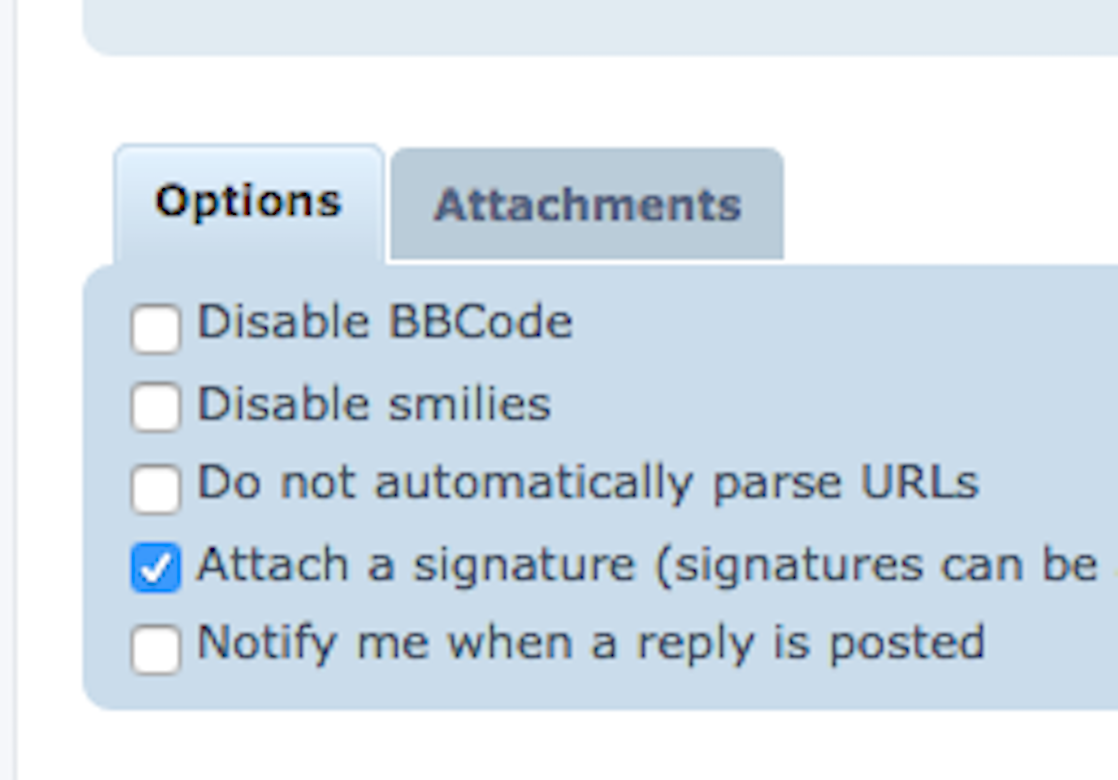Switch to the Attachments tab
The height and width of the screenshot is (780, 1118).
coord(587,205)
